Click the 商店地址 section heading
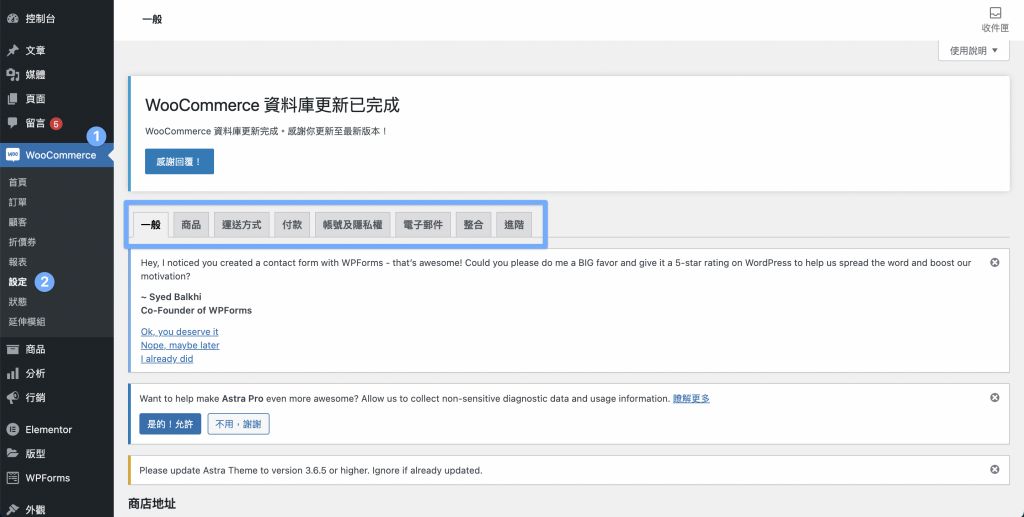The width and height of the screenshot is (1024, 517). [152, 503]
